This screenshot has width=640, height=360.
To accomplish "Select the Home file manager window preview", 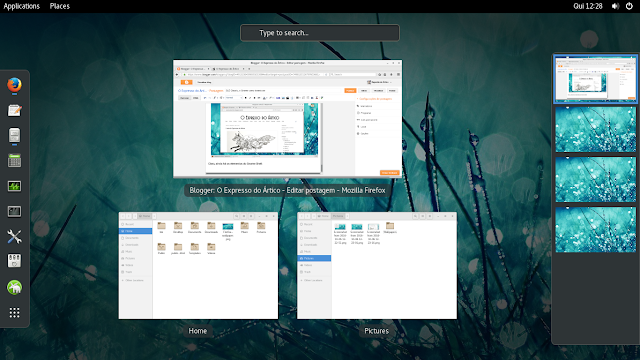I will (x=198, y=265).
